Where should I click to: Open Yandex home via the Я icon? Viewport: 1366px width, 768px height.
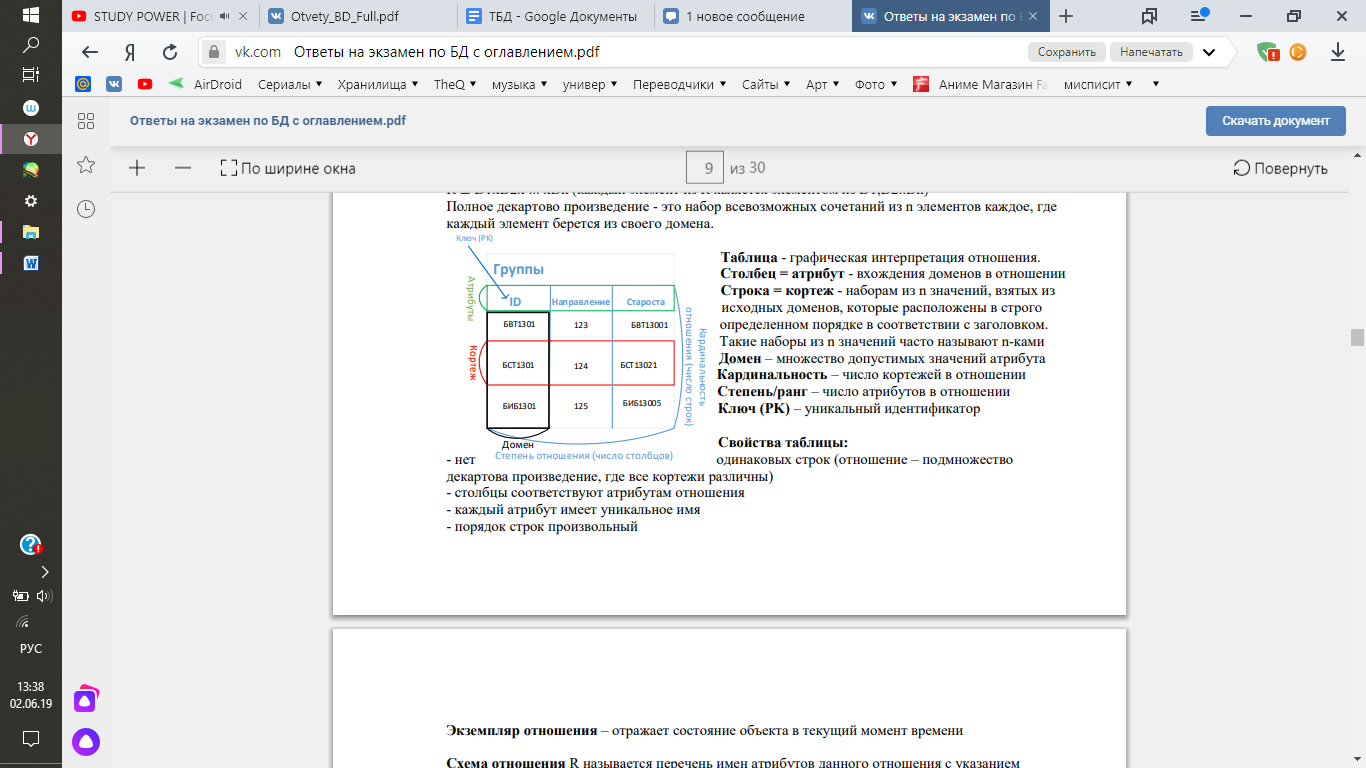point(130,52)
